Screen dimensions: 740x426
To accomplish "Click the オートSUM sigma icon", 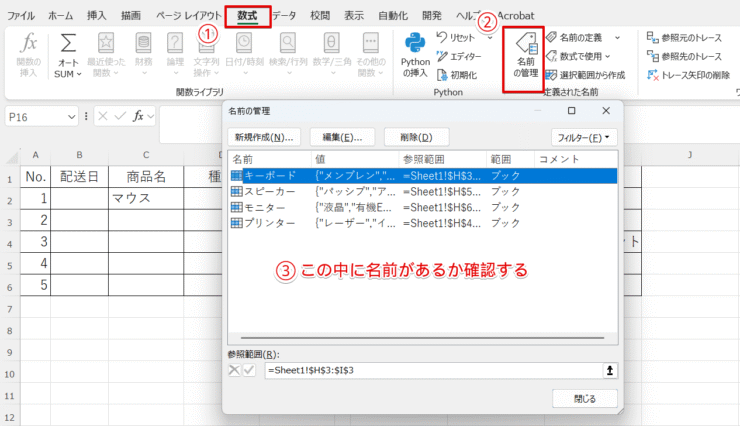I will (x=68, y=43).
